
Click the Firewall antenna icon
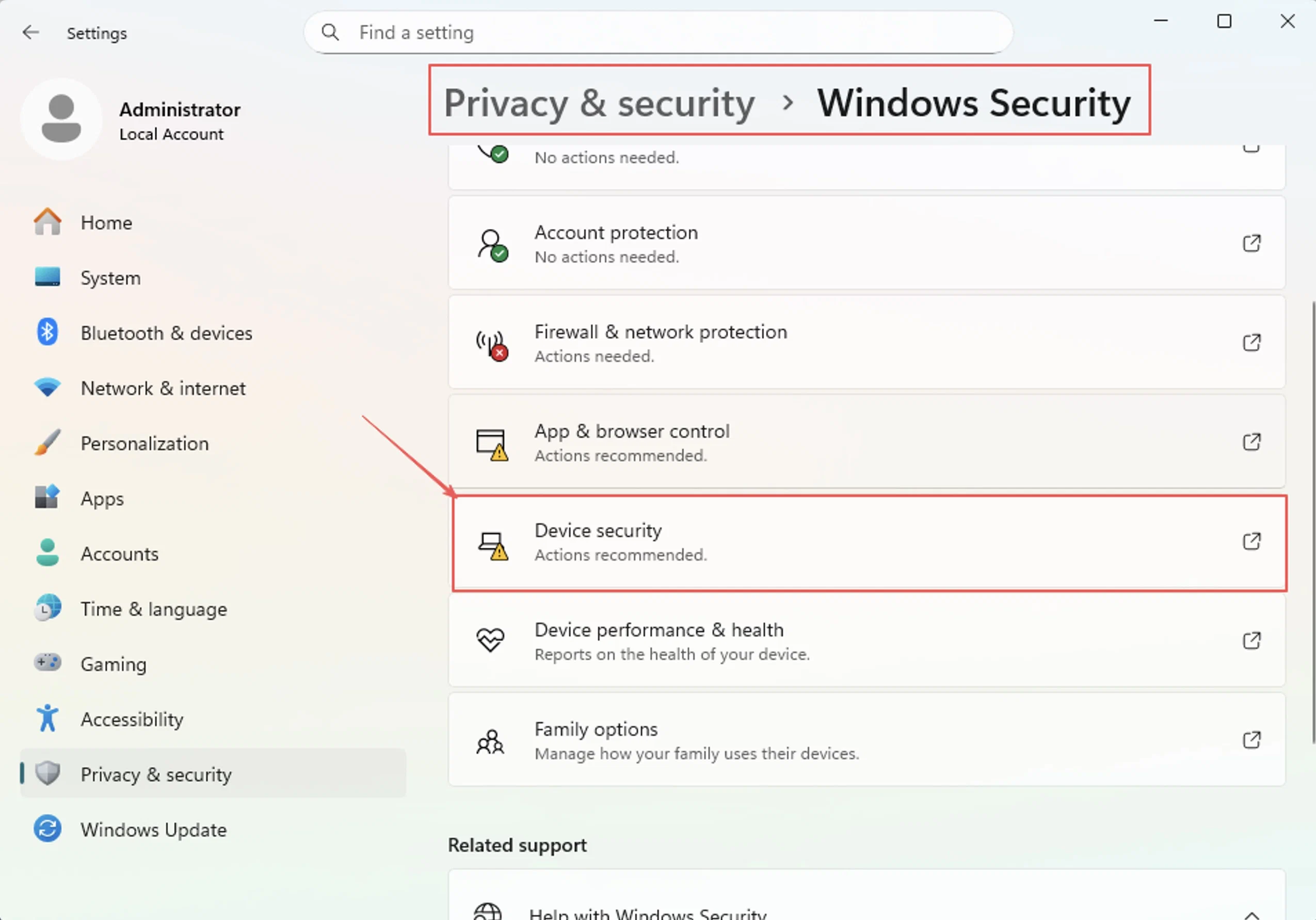tap(492, 345)
